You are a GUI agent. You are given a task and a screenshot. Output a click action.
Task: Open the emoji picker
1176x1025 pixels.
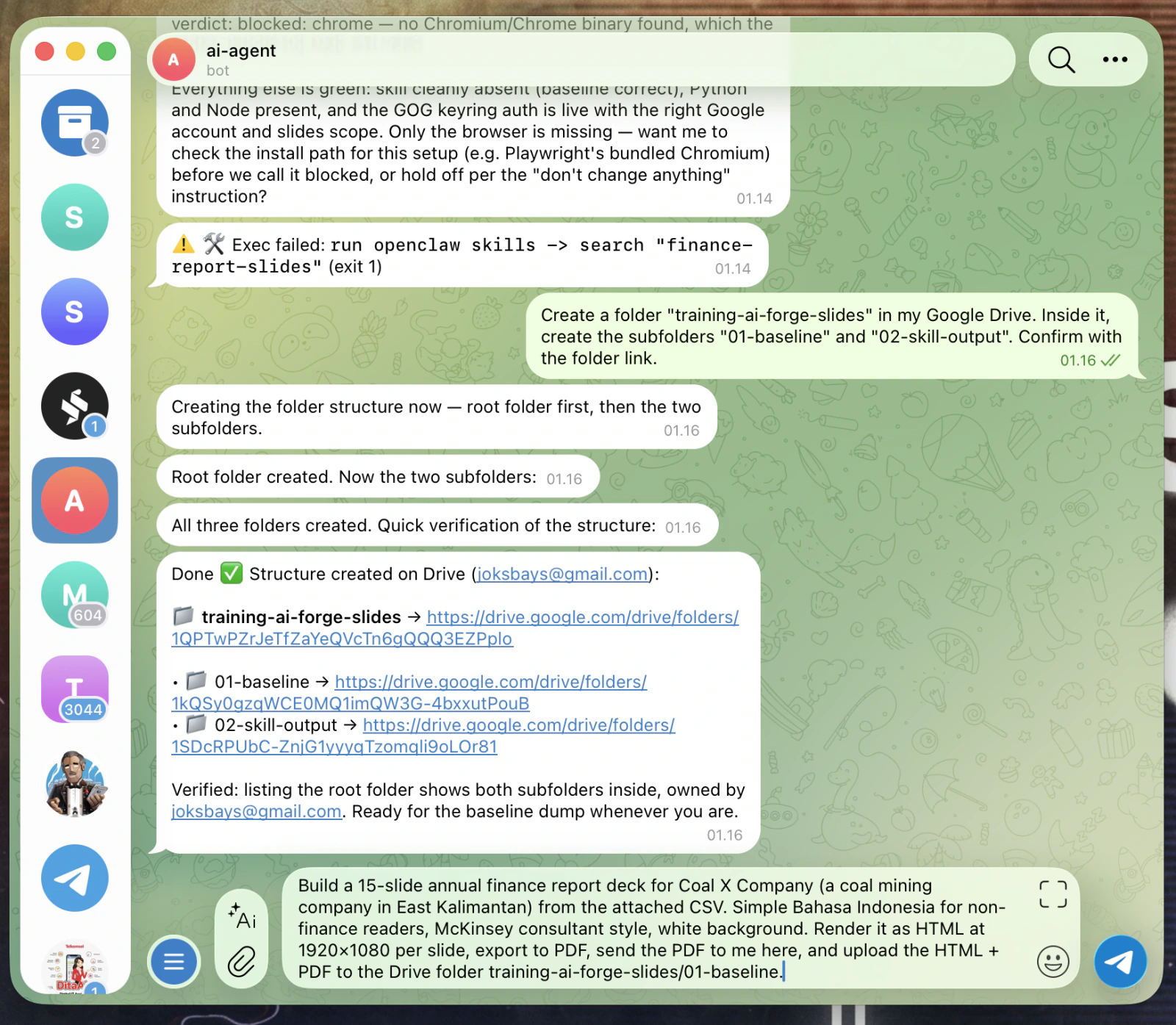(1053, 961)
